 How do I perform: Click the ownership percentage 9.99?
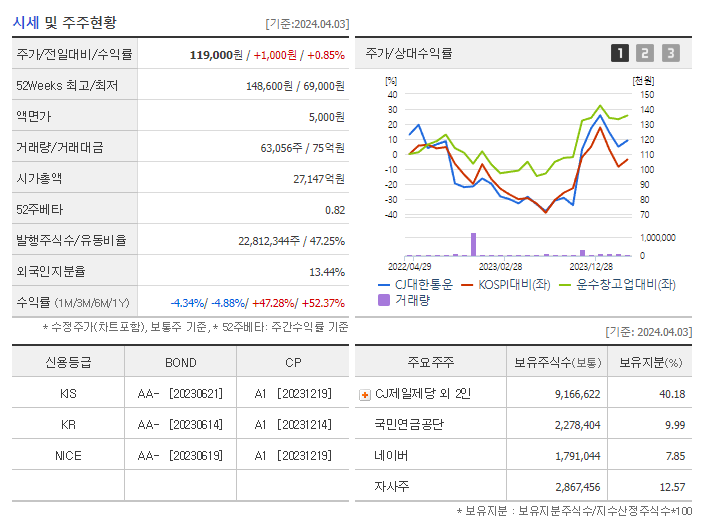tap(675, 425)
